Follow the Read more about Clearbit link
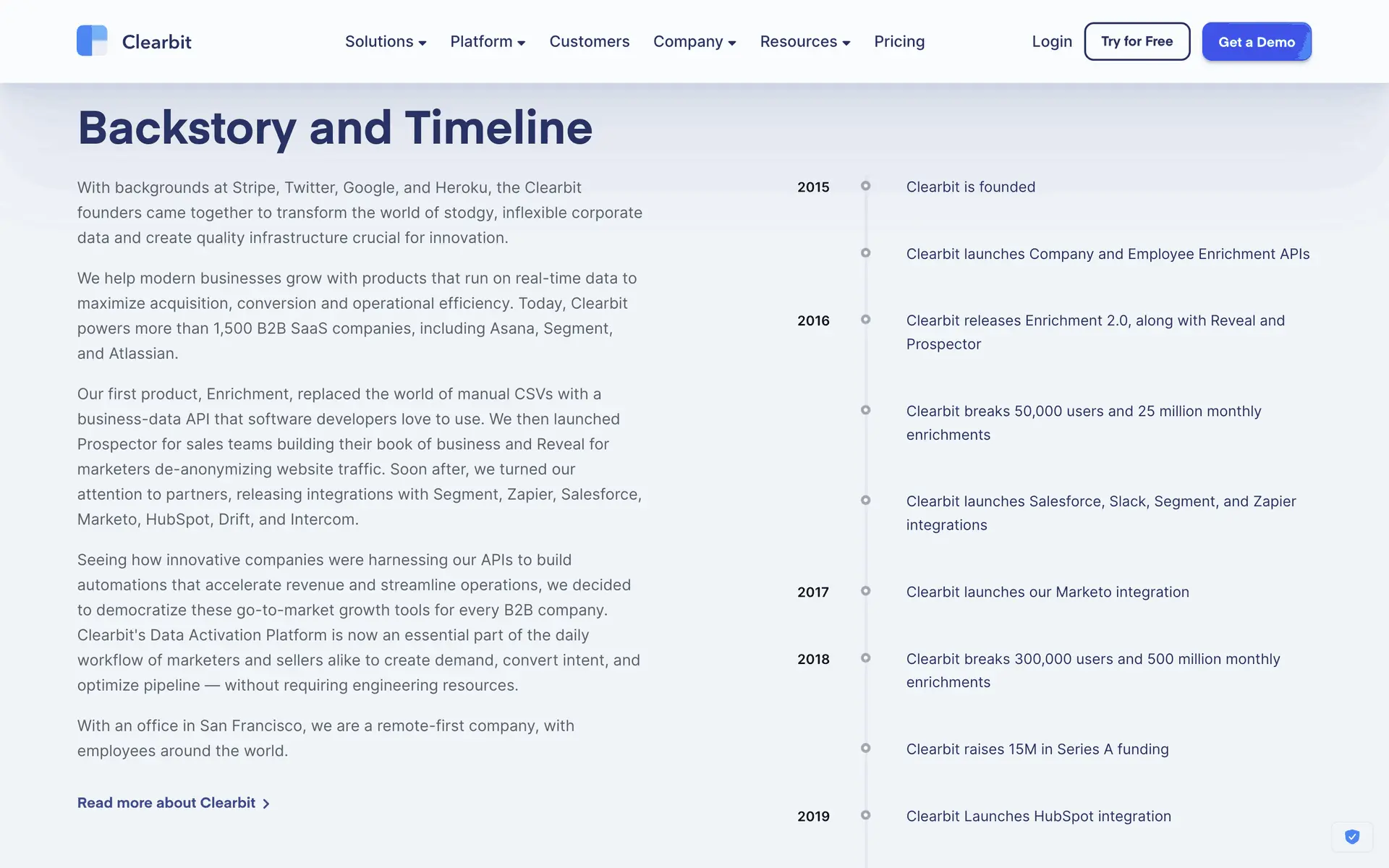1389x868 pixels. (x=166, y=803)
